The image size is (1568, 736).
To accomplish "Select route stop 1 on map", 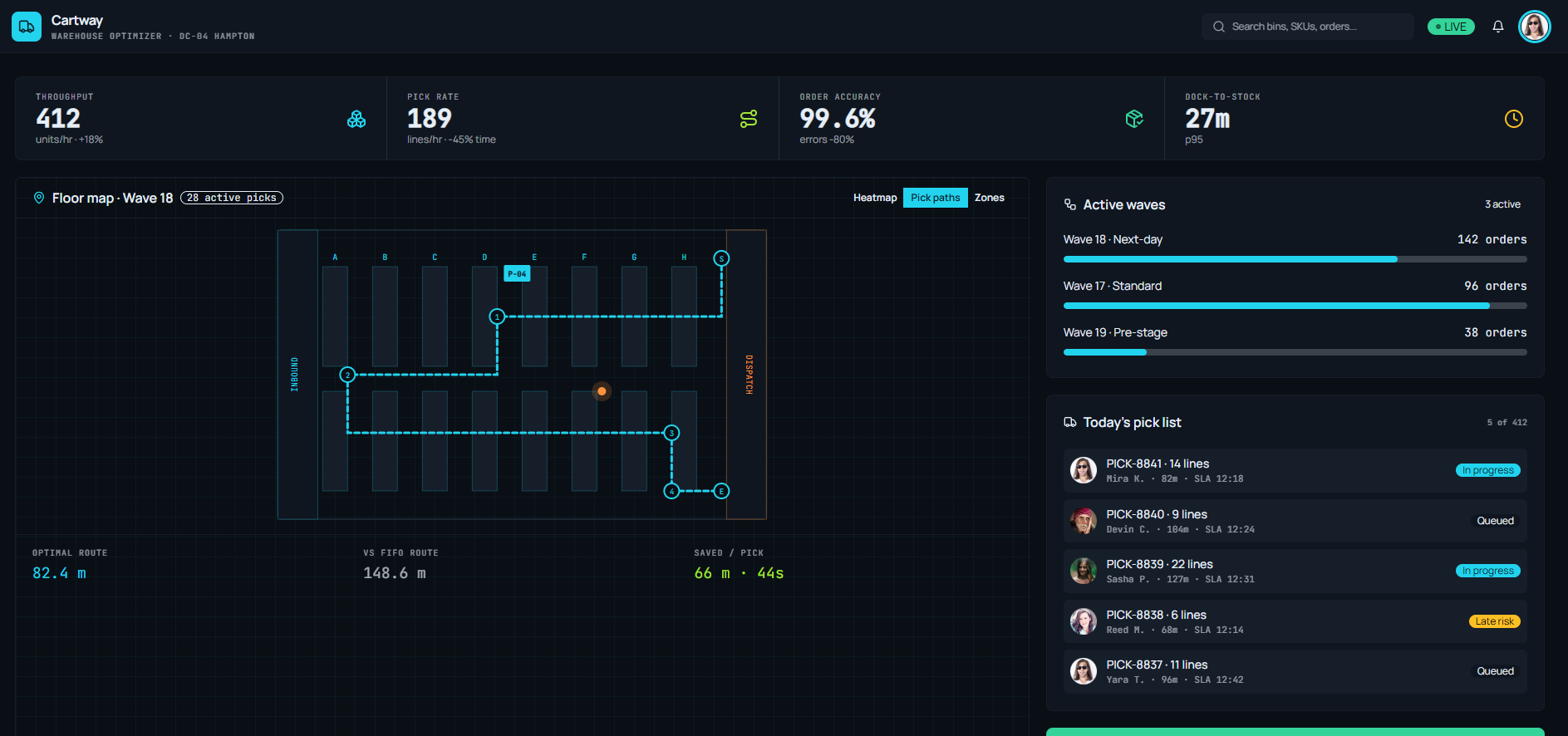I will (x=497, y=316).
